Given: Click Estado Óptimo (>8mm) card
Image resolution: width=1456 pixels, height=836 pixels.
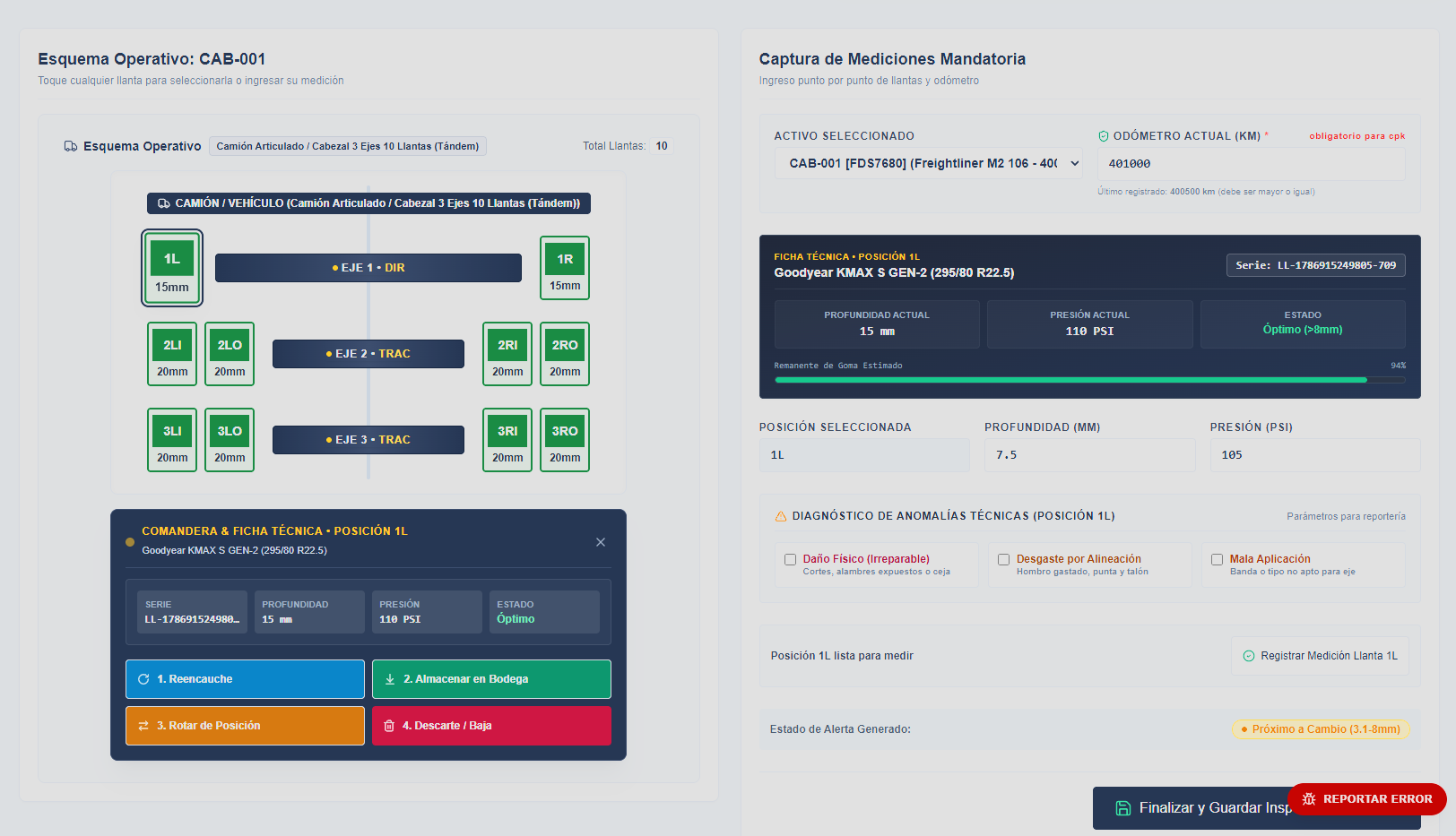Looking at the screenshot, I should click(x=1303, y=323).
